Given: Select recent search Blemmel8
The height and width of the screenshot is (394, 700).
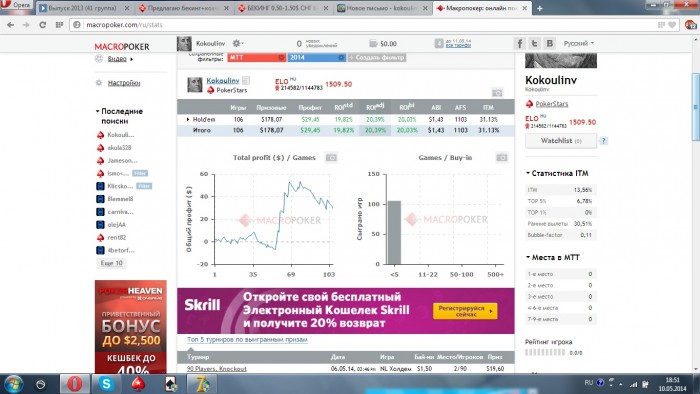Looking at the screenshot, I should (x=120, y=199).
